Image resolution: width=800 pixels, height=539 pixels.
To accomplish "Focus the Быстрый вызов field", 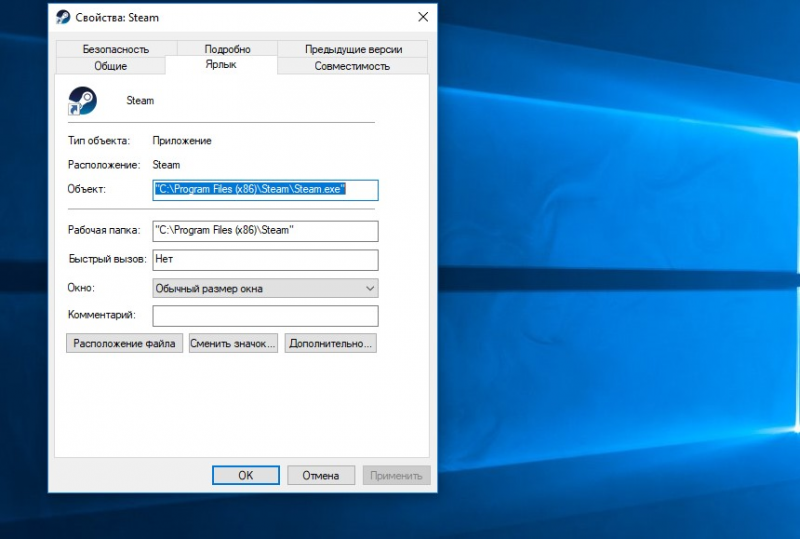I will click(265, 260).
